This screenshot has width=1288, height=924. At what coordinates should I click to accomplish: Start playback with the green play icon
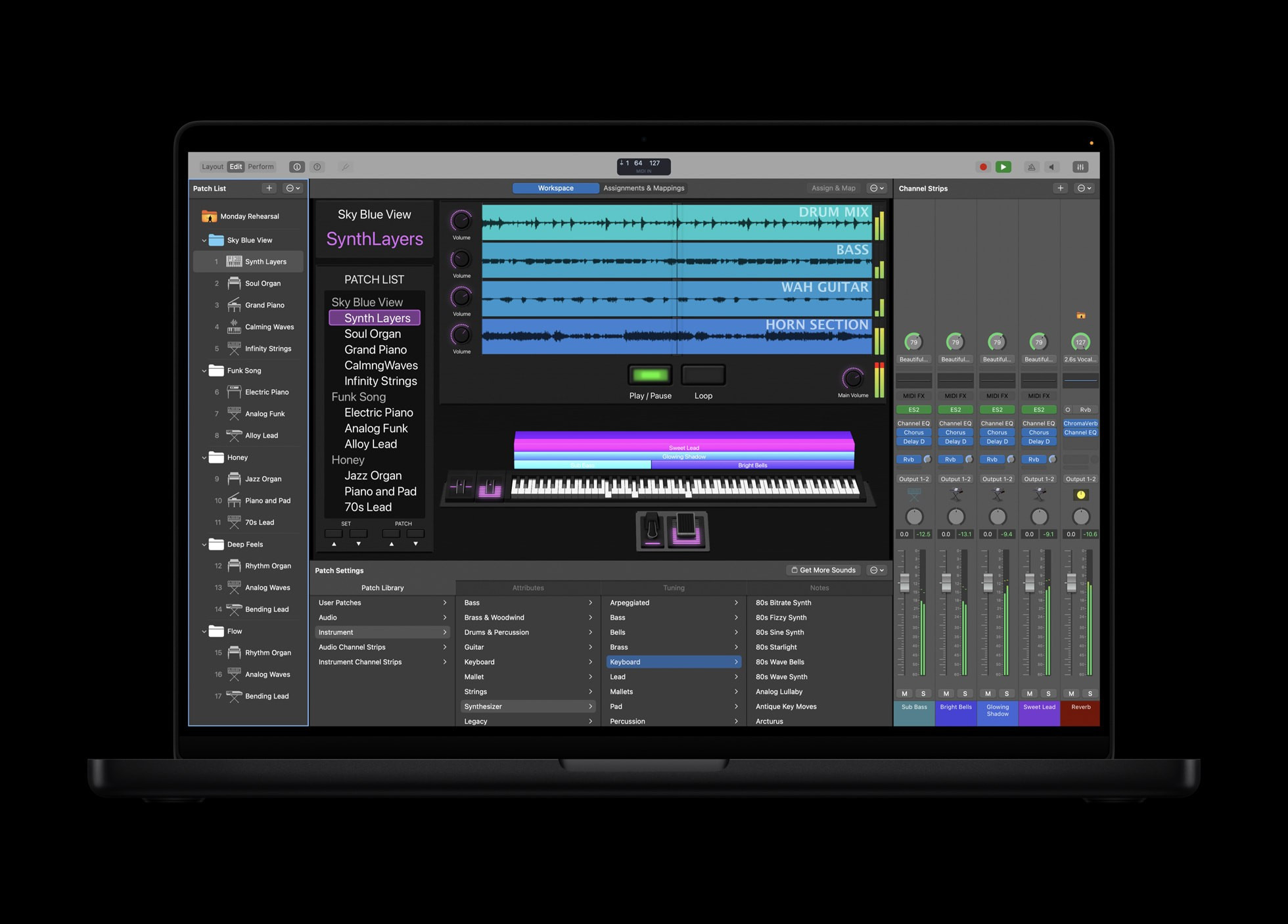tap(1003, 167)
